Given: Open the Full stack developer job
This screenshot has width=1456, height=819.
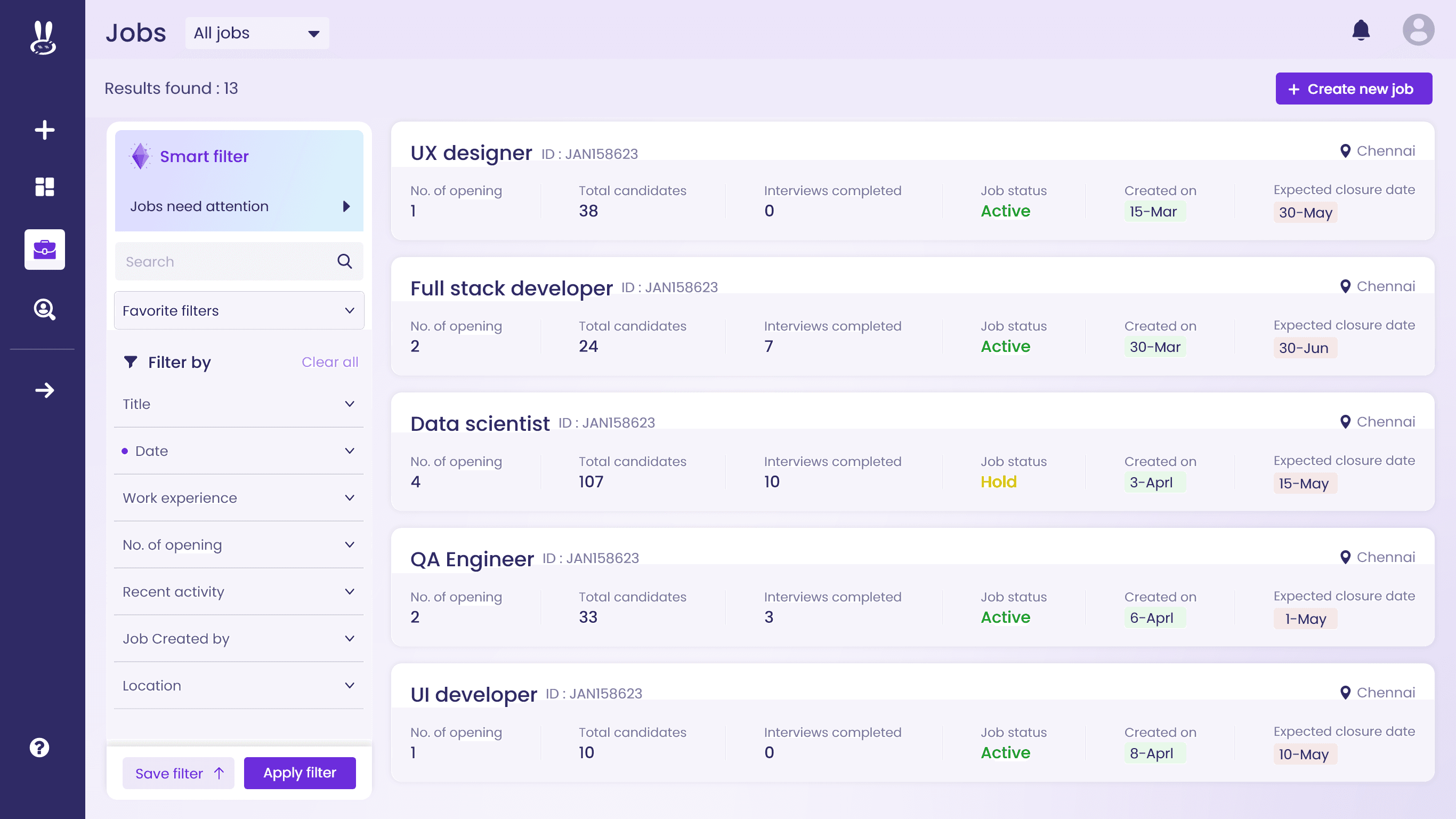Looking at the screenshot, I should click(511, 288).
